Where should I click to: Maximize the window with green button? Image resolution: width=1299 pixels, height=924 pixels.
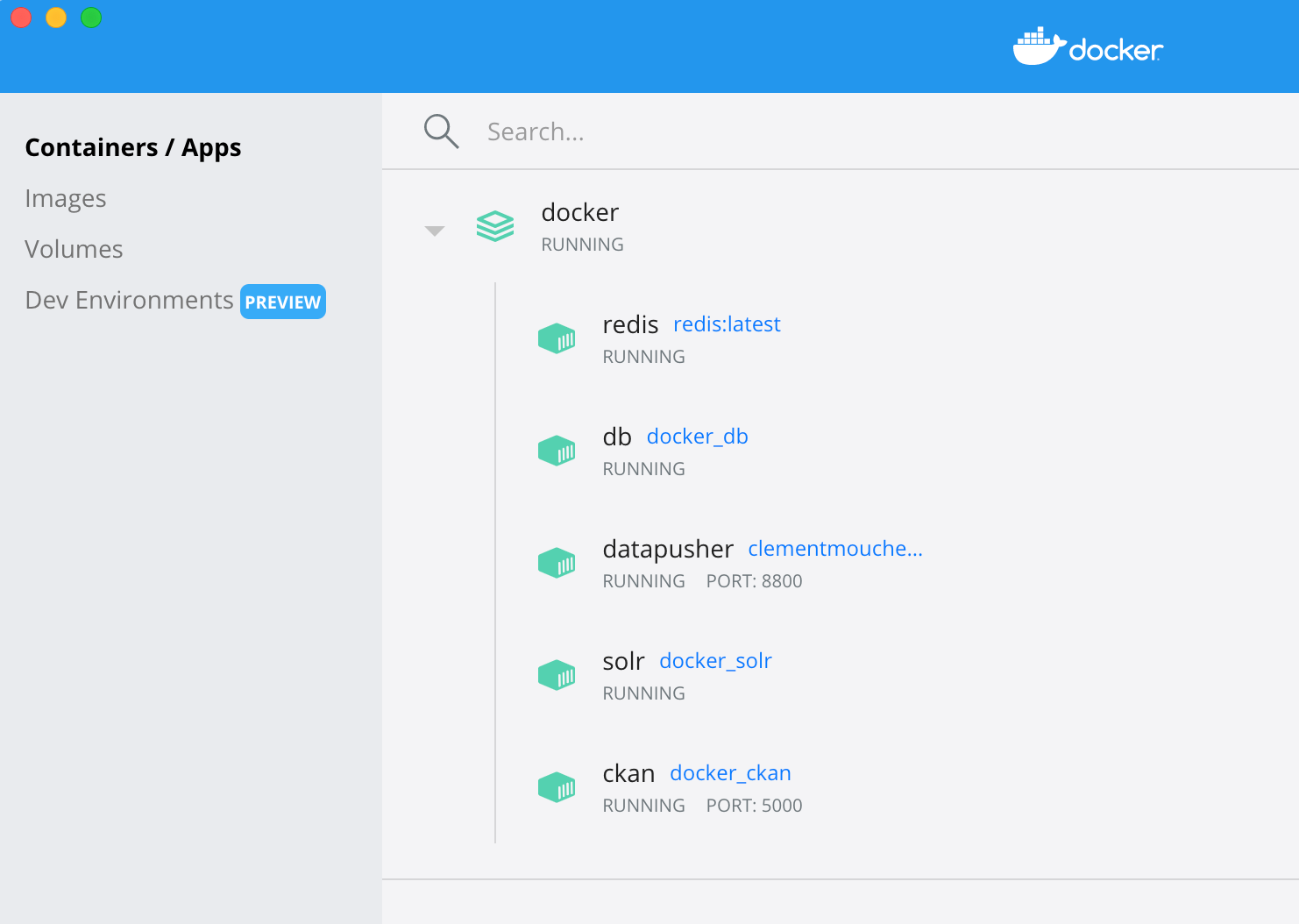(x=91, y=18)
